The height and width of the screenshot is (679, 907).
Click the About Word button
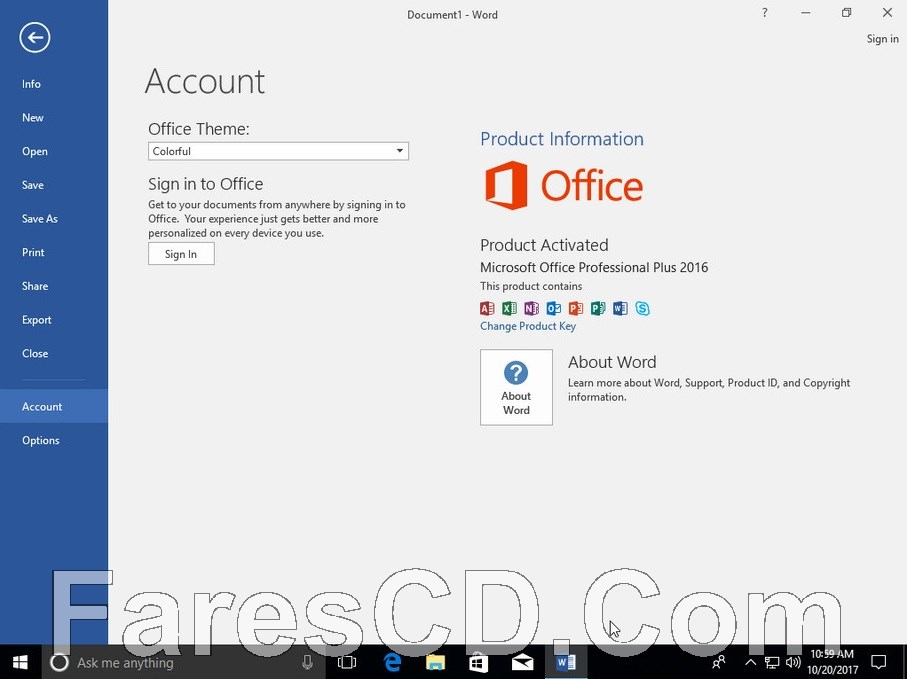point(516,387)
